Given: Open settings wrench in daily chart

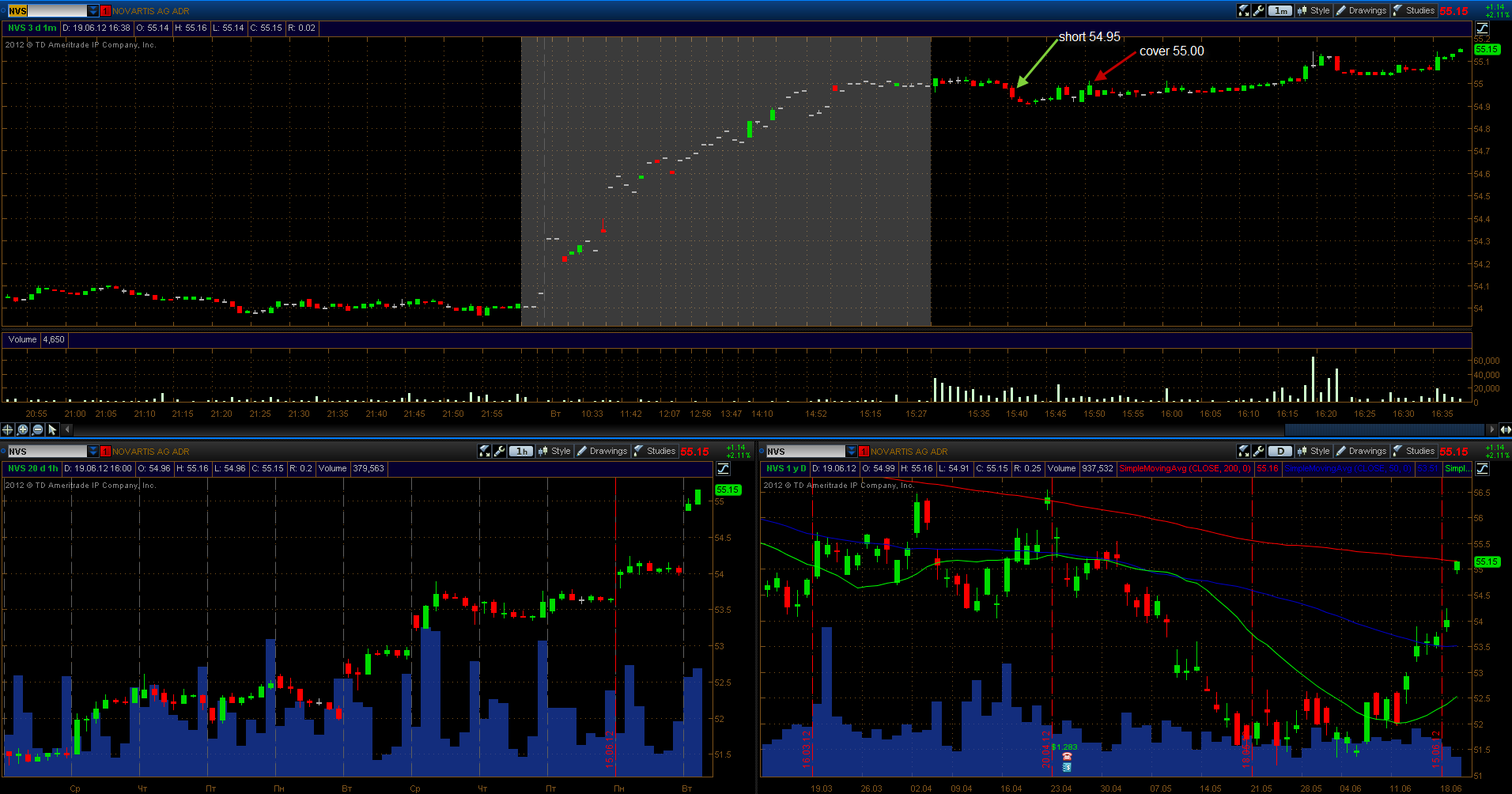Looking at the screenshot, I should click(1259, 451).
